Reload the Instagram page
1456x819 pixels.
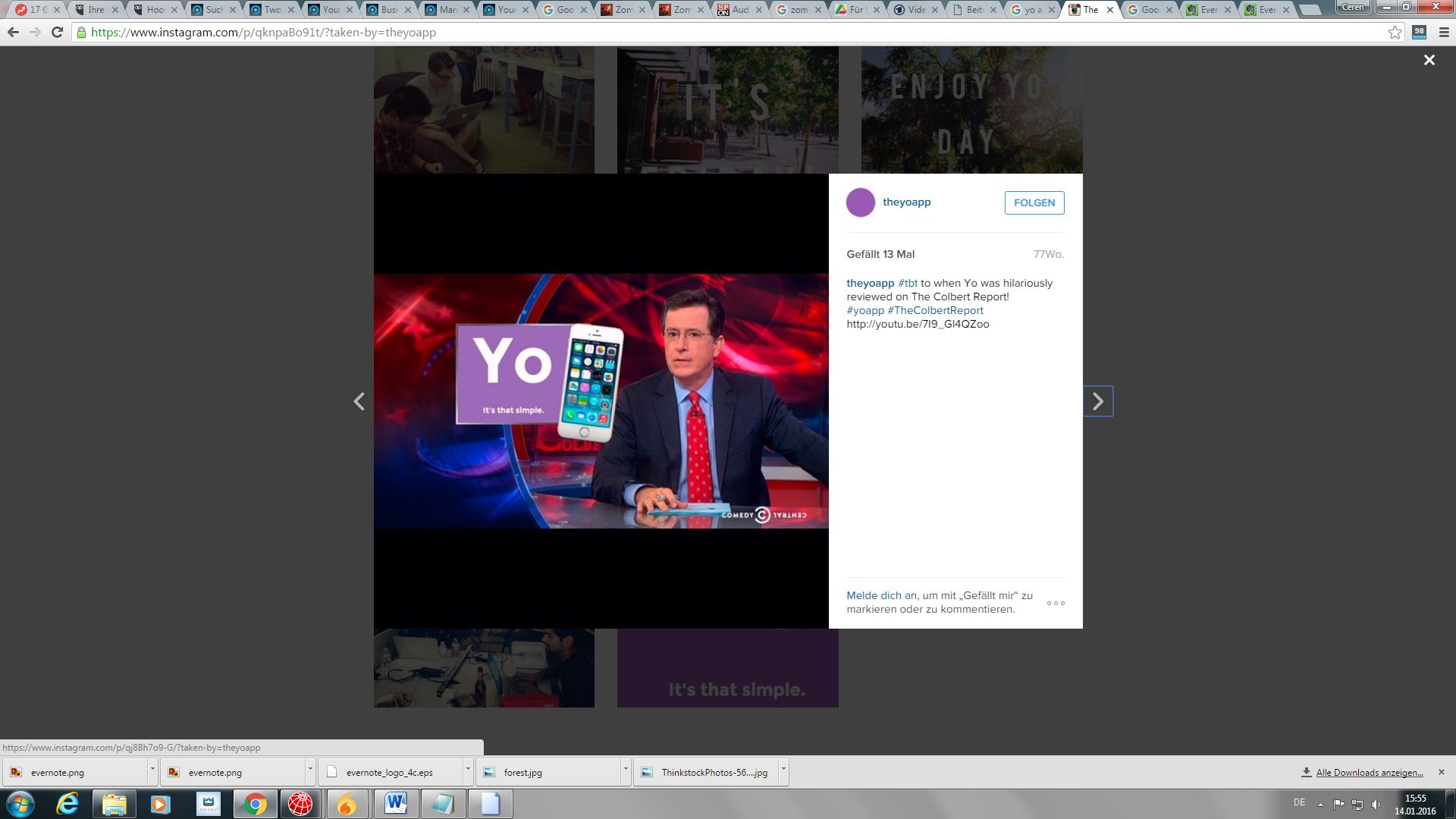[x=57, y=33]
